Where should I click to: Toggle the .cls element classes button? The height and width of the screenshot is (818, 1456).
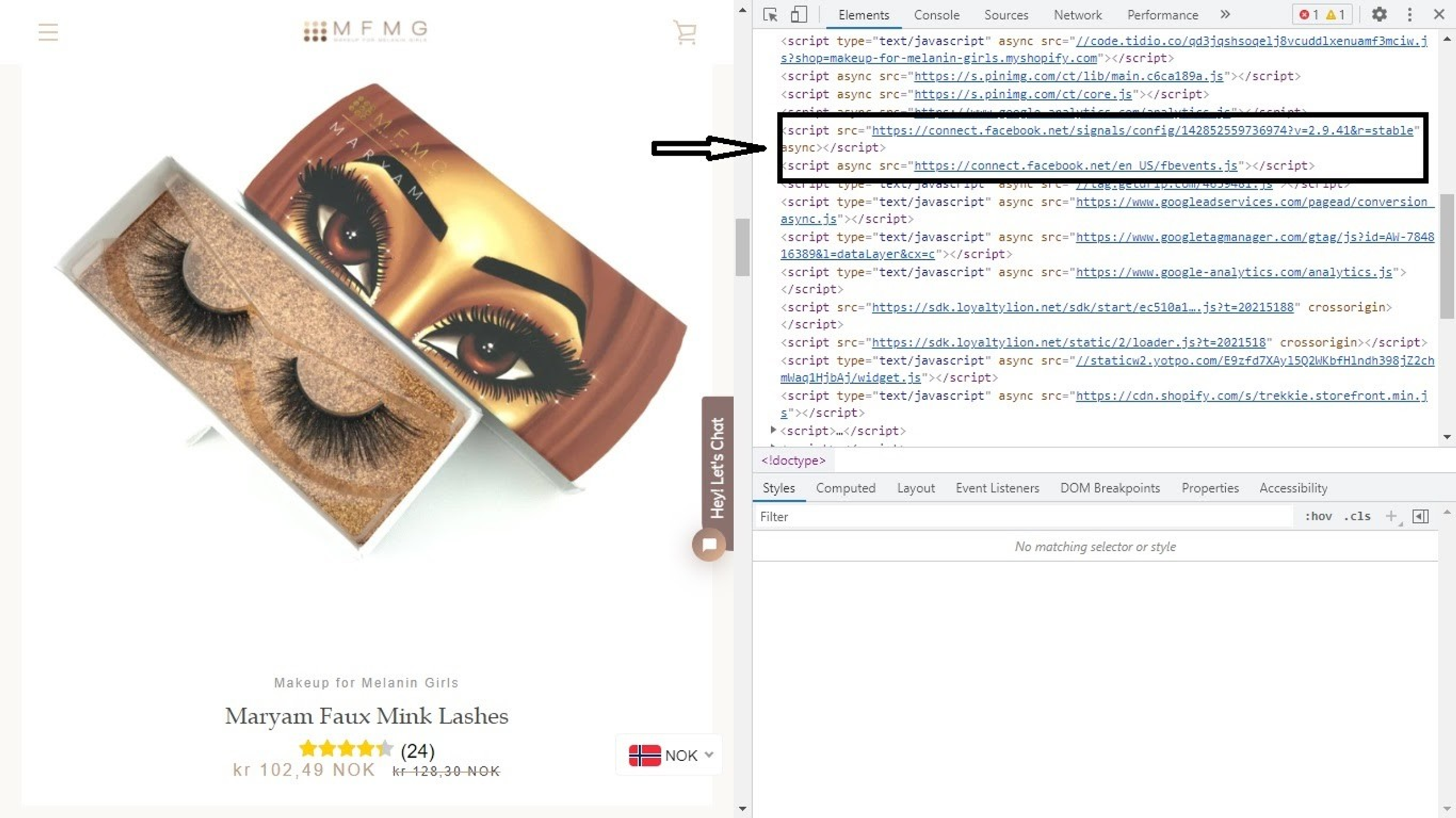click(x=1357, y=516)
